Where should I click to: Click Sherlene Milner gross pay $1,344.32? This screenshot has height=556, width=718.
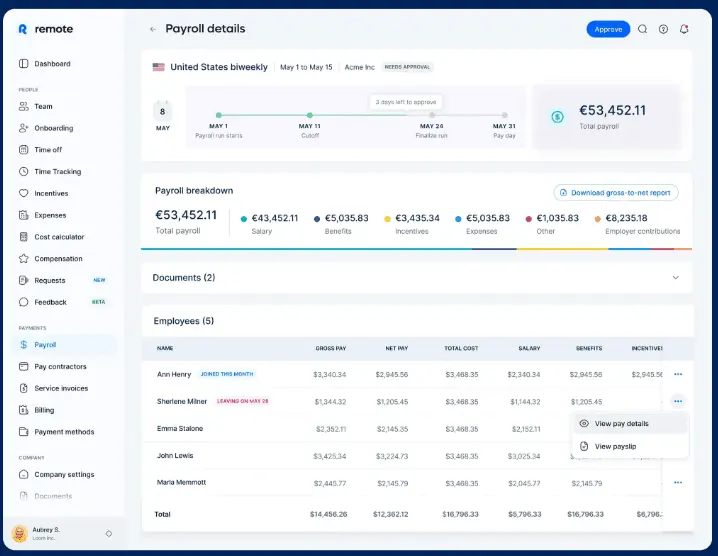coord(330,402)
